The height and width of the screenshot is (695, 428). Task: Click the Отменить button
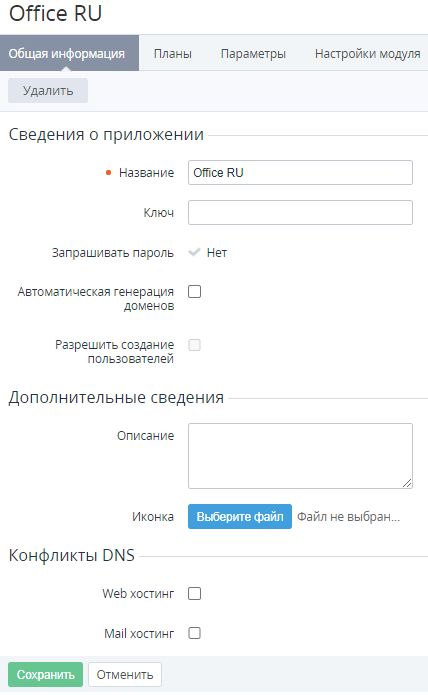125,675
